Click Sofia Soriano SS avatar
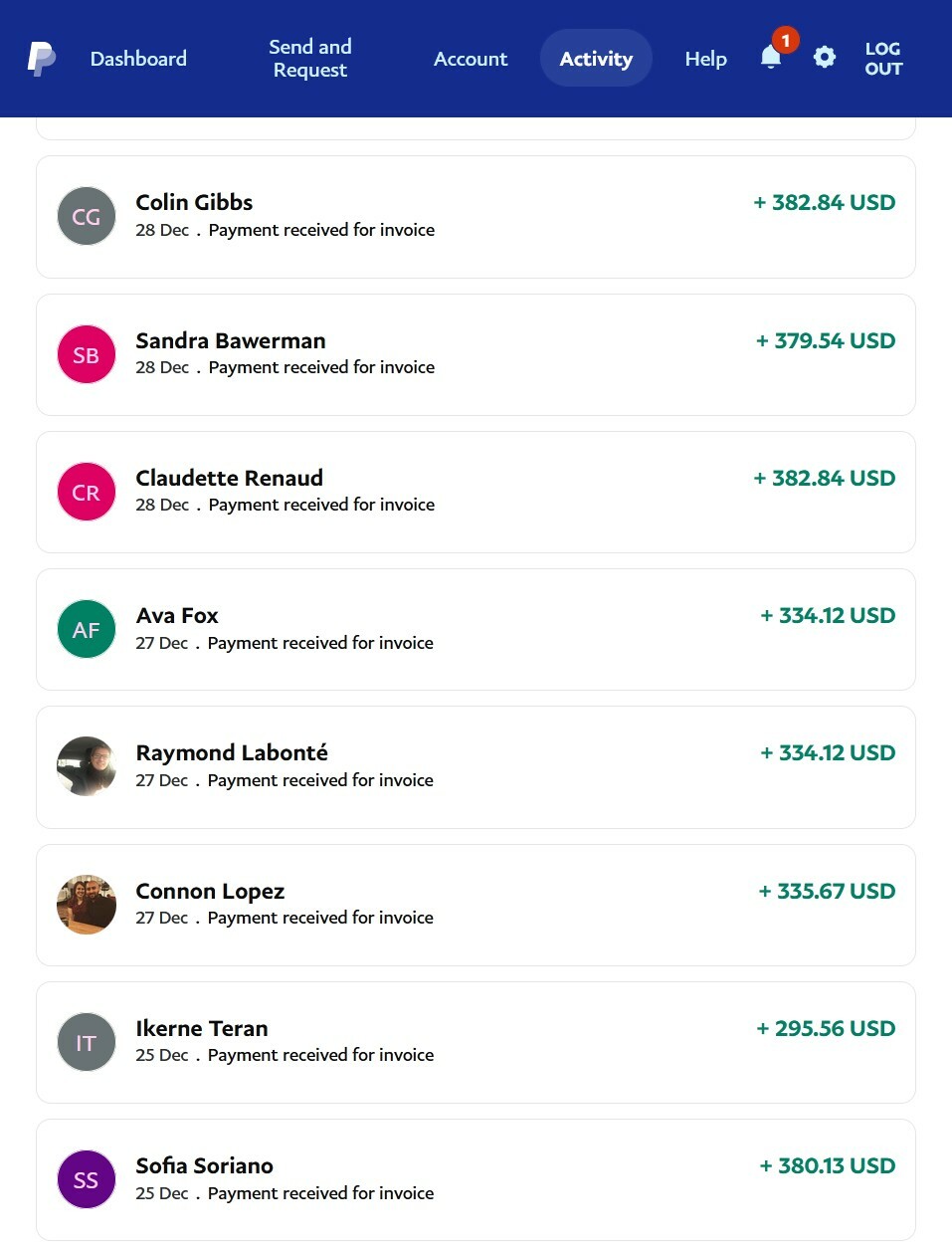The height and width of the screenshot is (1250, 952). pos(87,1179)
